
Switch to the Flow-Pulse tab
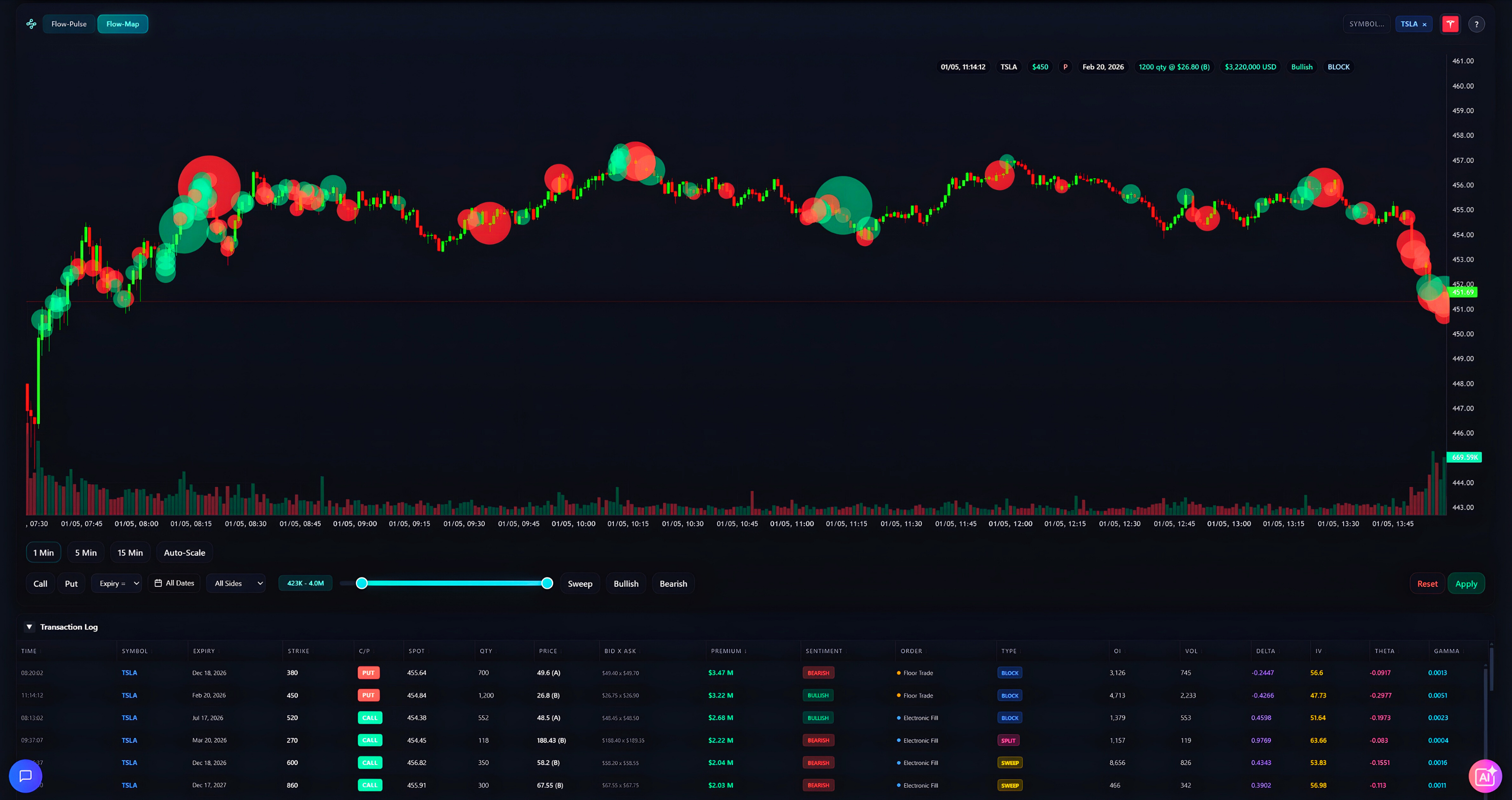69,24
